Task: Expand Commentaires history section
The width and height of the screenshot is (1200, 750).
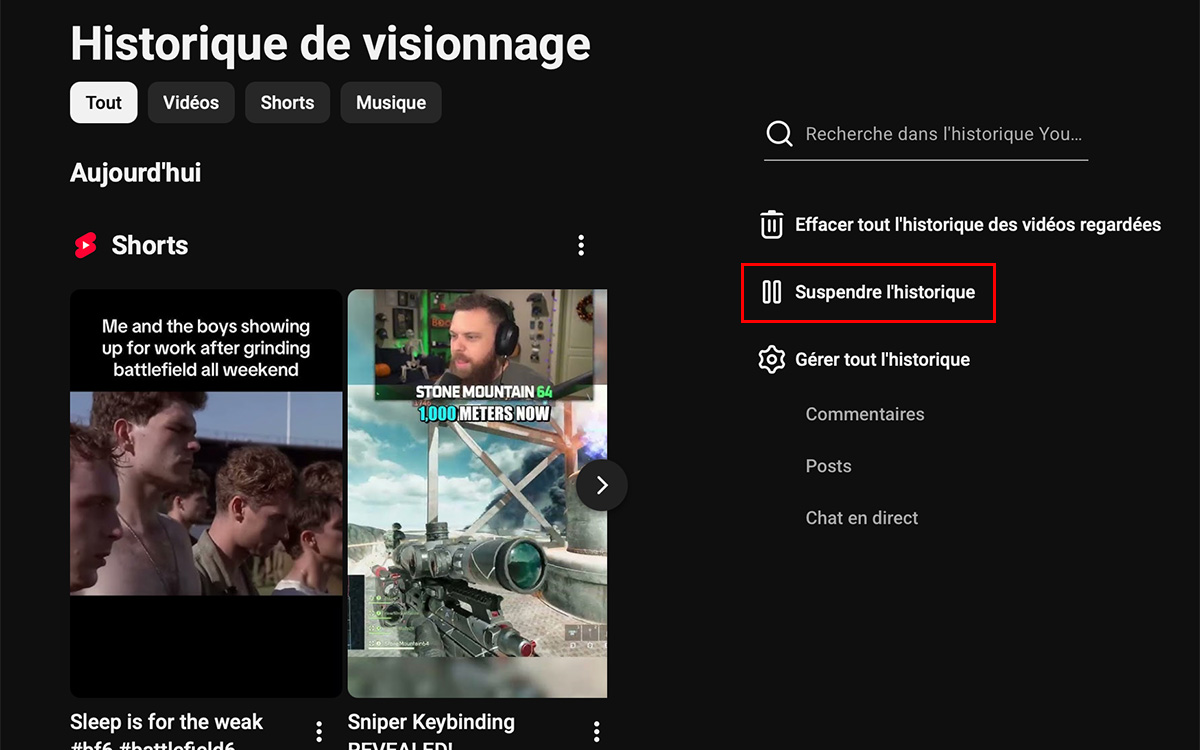Action: [x=864, y=413]
